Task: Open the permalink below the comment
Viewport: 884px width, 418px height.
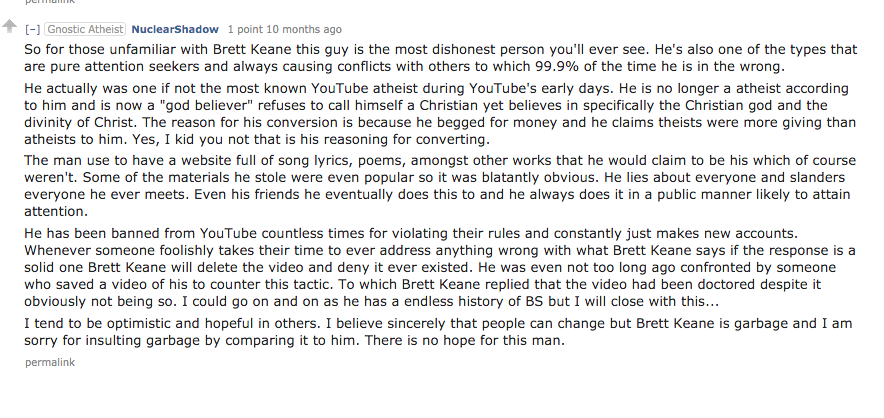Action: point(50,362)
